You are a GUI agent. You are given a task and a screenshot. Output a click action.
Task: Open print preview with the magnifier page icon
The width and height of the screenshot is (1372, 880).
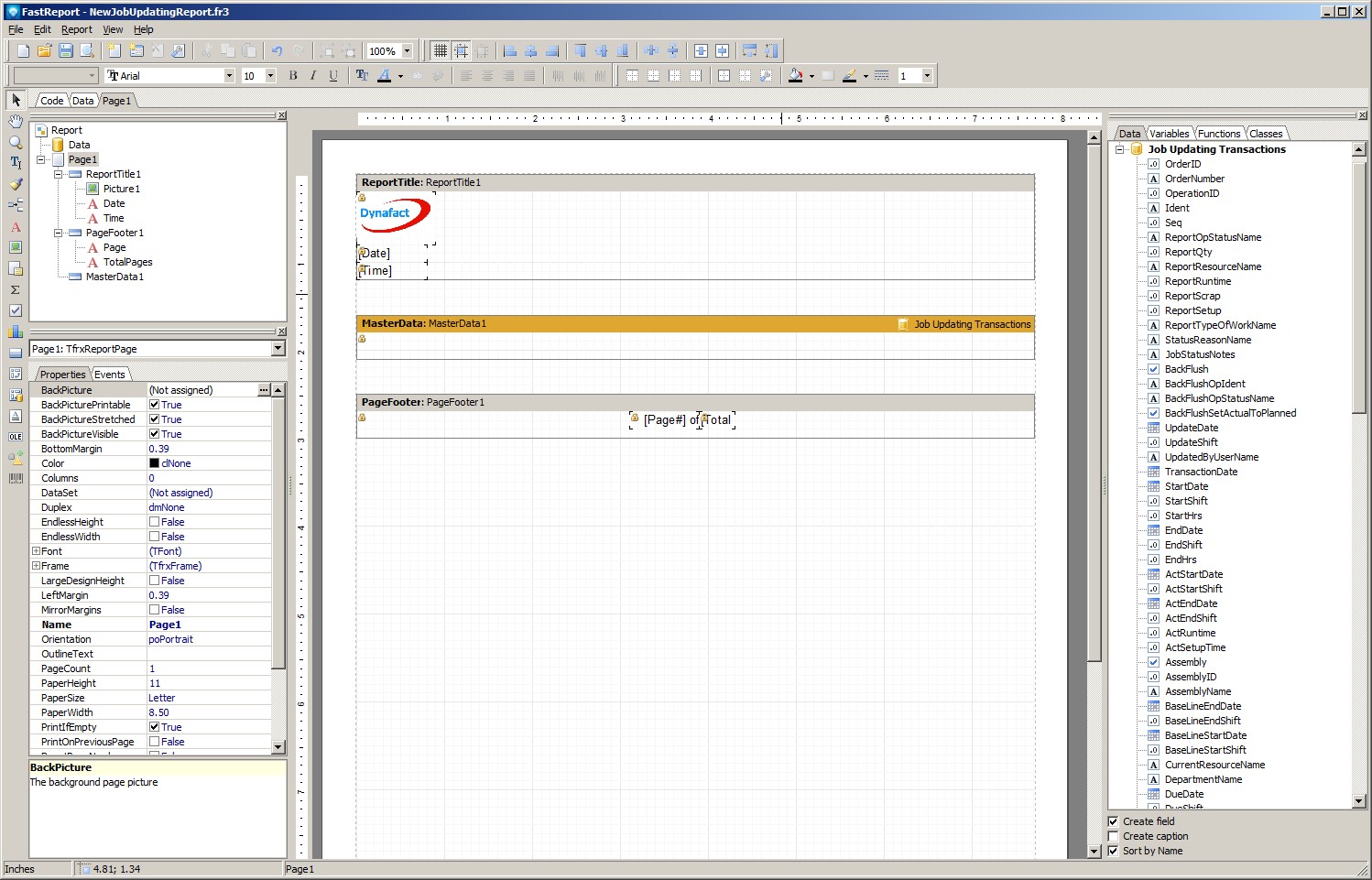click(87, 51)
